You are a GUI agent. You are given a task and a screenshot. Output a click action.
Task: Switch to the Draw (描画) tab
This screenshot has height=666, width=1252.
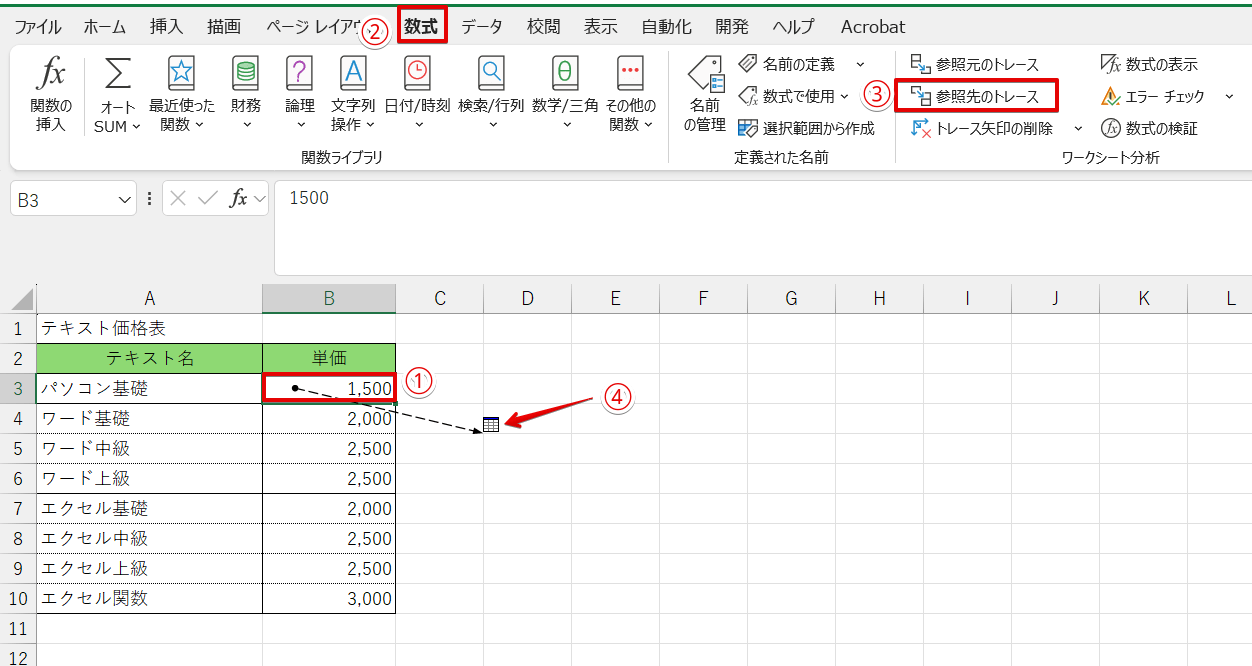point(223,27)
